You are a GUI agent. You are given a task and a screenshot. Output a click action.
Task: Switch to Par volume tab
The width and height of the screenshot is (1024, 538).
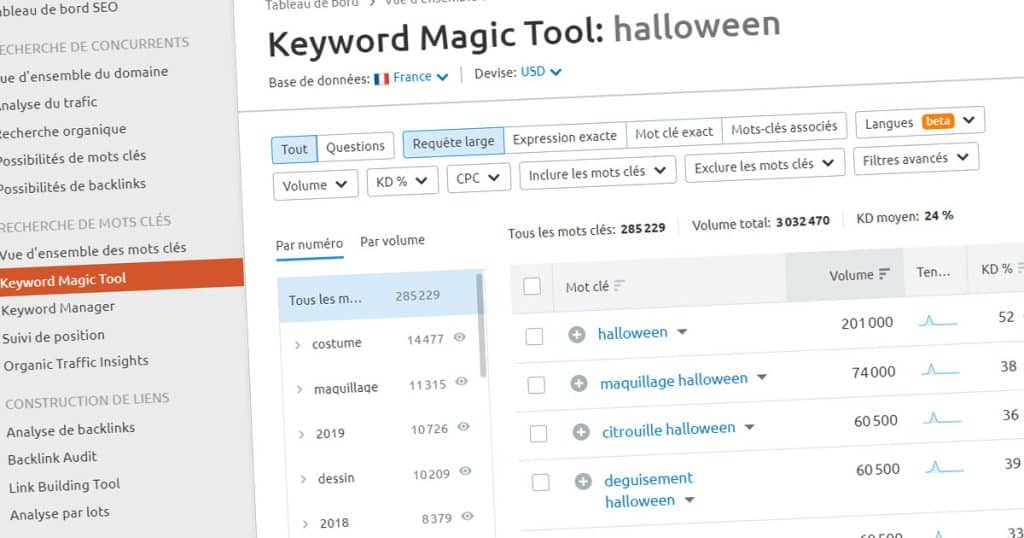tap(392, 241)
